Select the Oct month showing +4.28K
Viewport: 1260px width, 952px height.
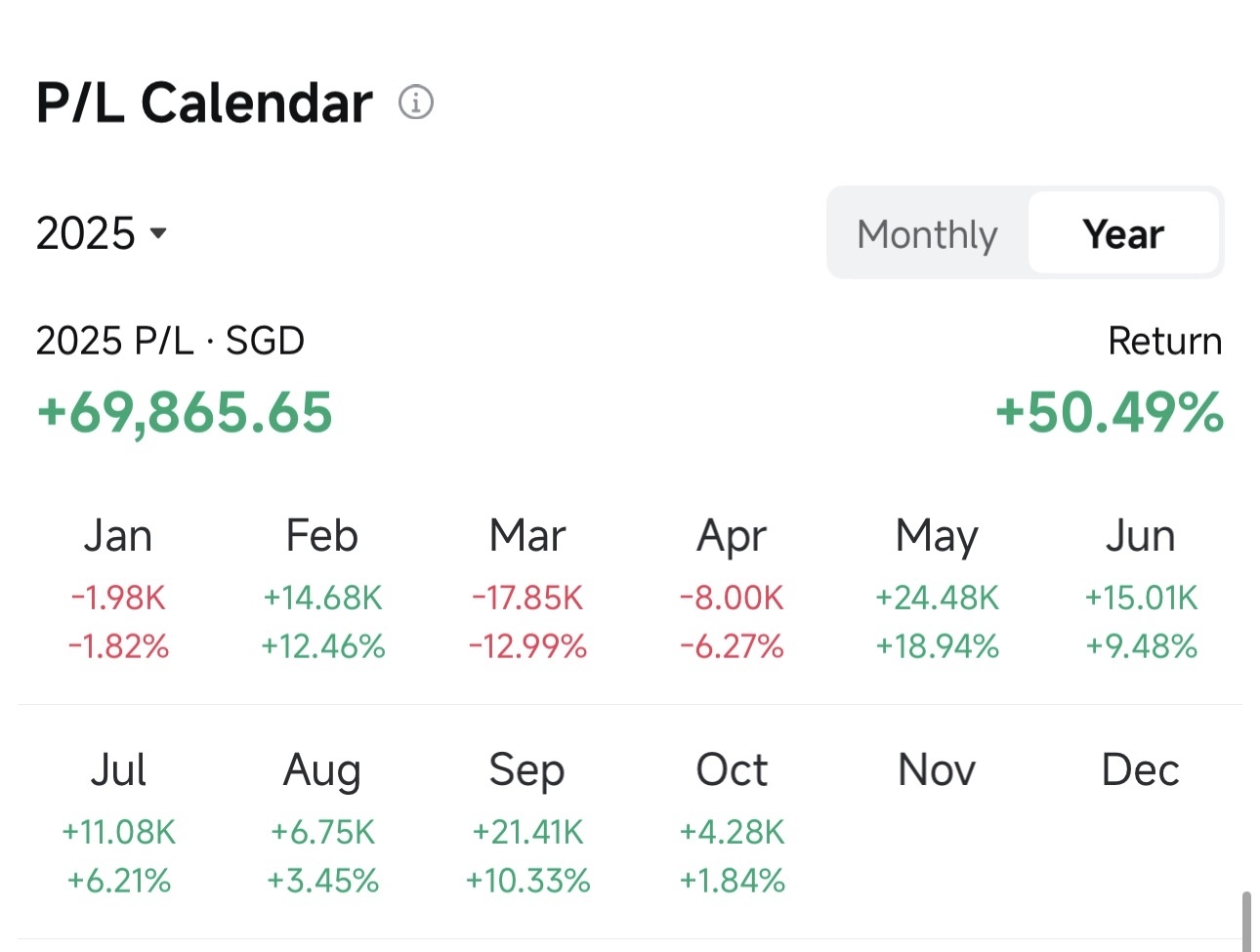click(732, 823)
